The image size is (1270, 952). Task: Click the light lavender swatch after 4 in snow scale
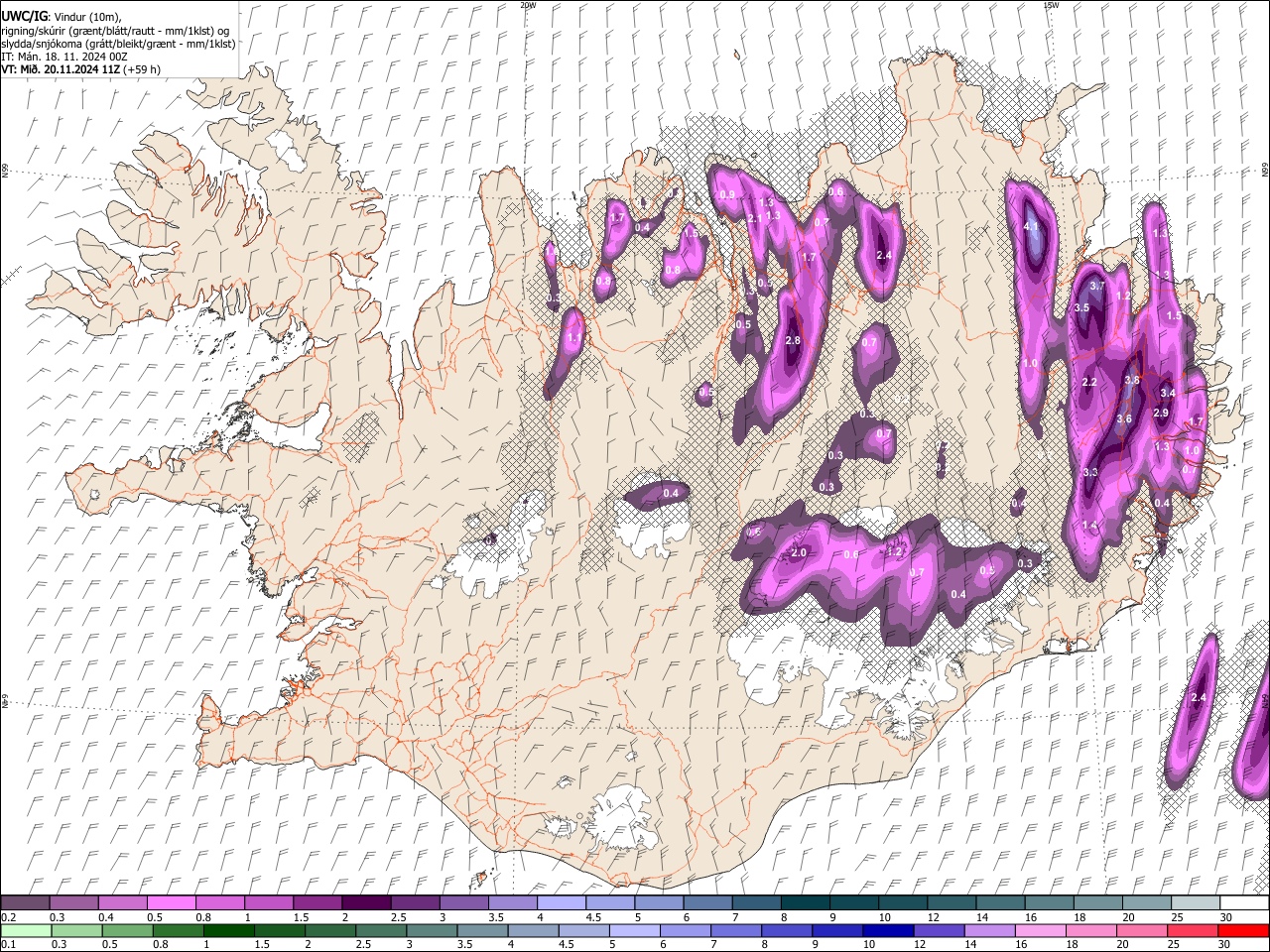561,903
